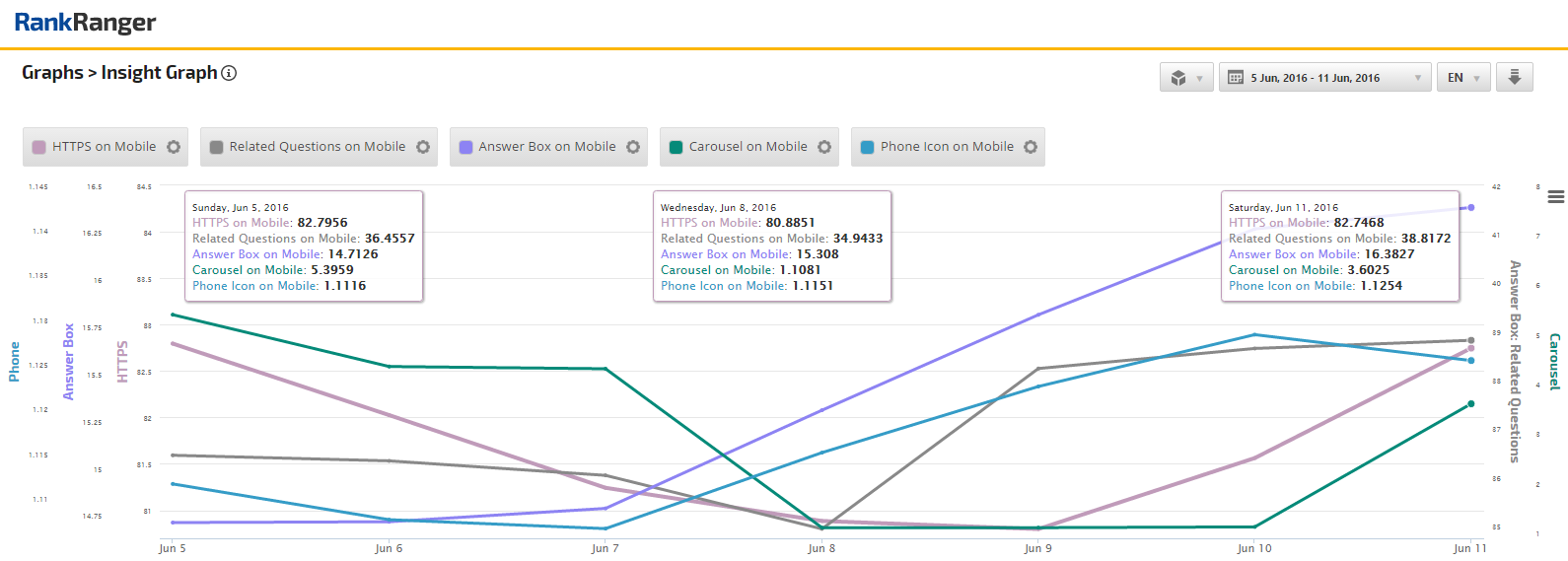The image size is (1568, 561).
Task: Click gear icon beside Answer Box on Mobile
Action: point(633,147)
